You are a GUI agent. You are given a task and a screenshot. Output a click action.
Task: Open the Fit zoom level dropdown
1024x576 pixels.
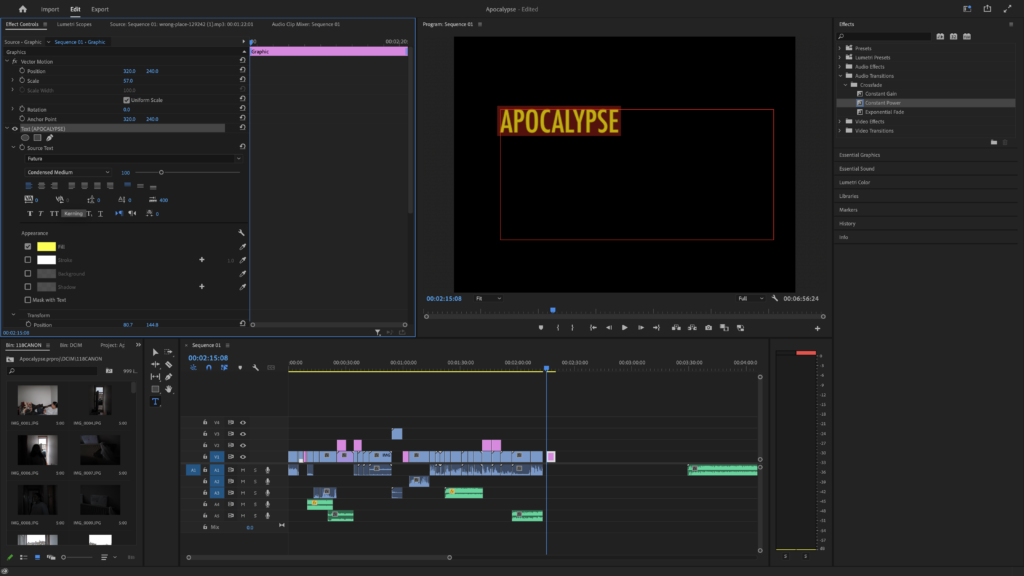[x=489, y=298]
